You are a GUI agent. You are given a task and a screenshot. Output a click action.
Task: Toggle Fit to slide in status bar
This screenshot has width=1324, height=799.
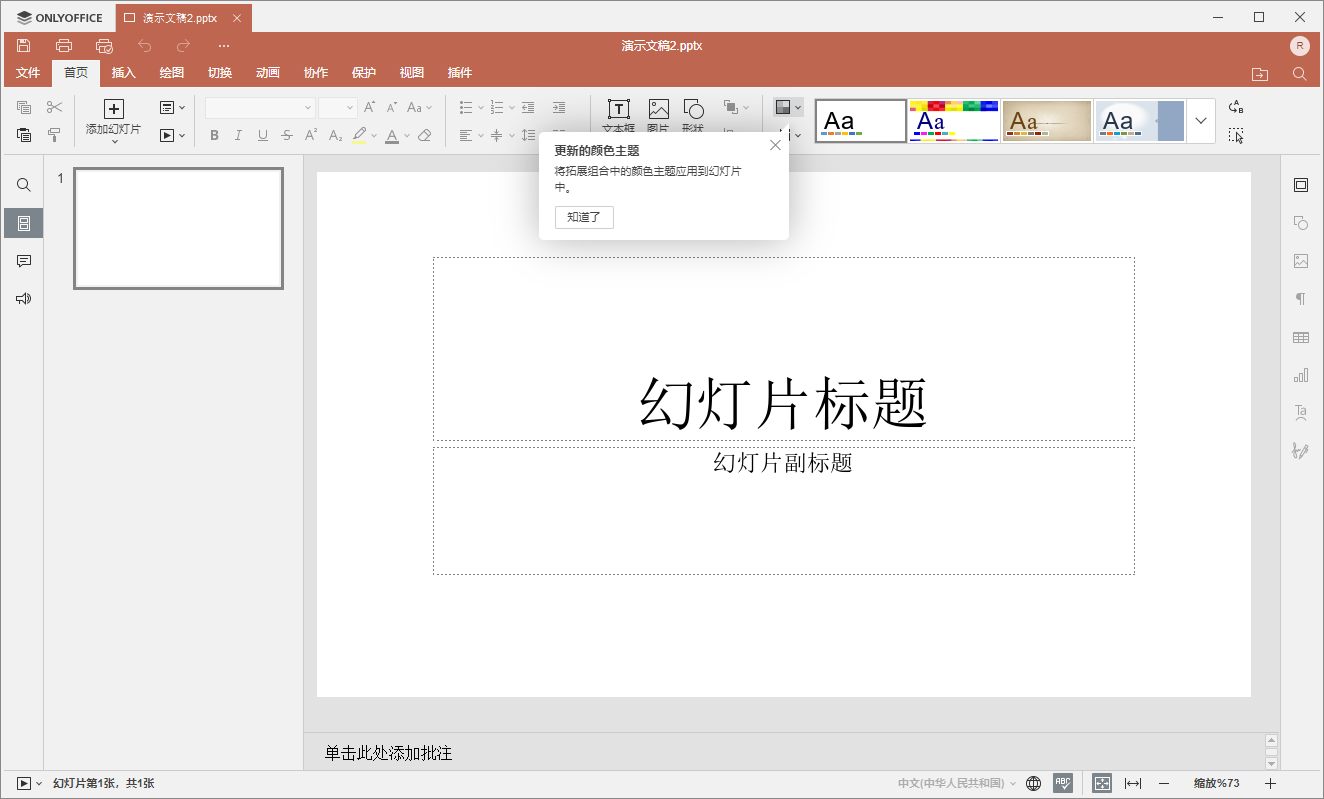pyautogui.click(x=1102, y=784)
